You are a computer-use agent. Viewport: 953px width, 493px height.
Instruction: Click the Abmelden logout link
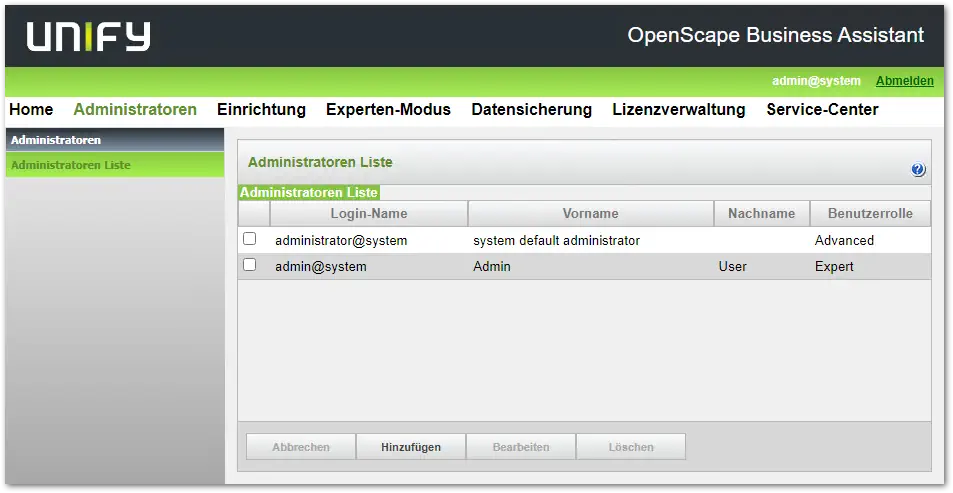tap(904, 81)
